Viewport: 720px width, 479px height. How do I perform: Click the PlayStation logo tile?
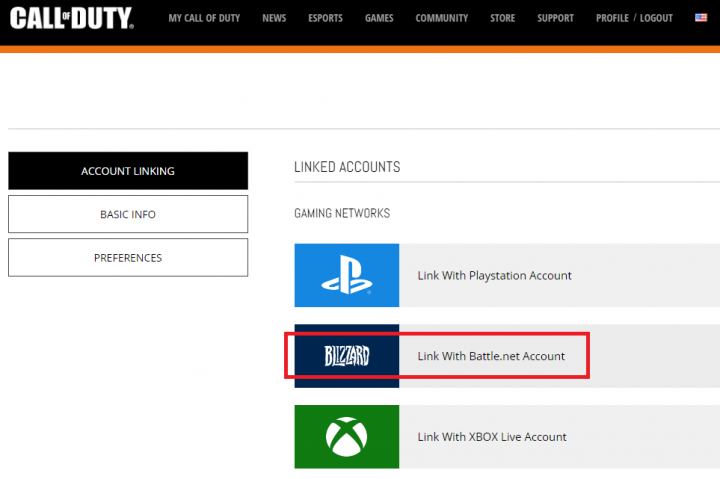[x=347, y=275]
